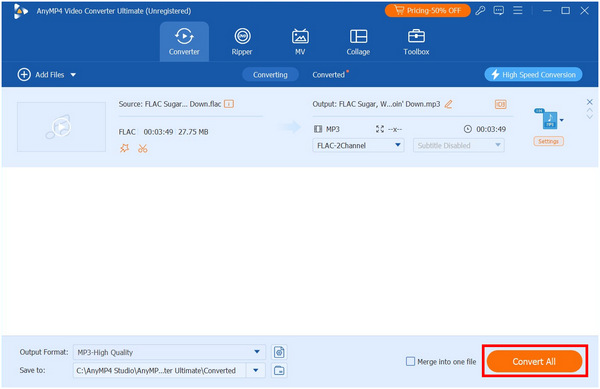600x389 pixels.
Task: Switch to the Collage tab
Action: pyautogui.click(x=358, y=42)
